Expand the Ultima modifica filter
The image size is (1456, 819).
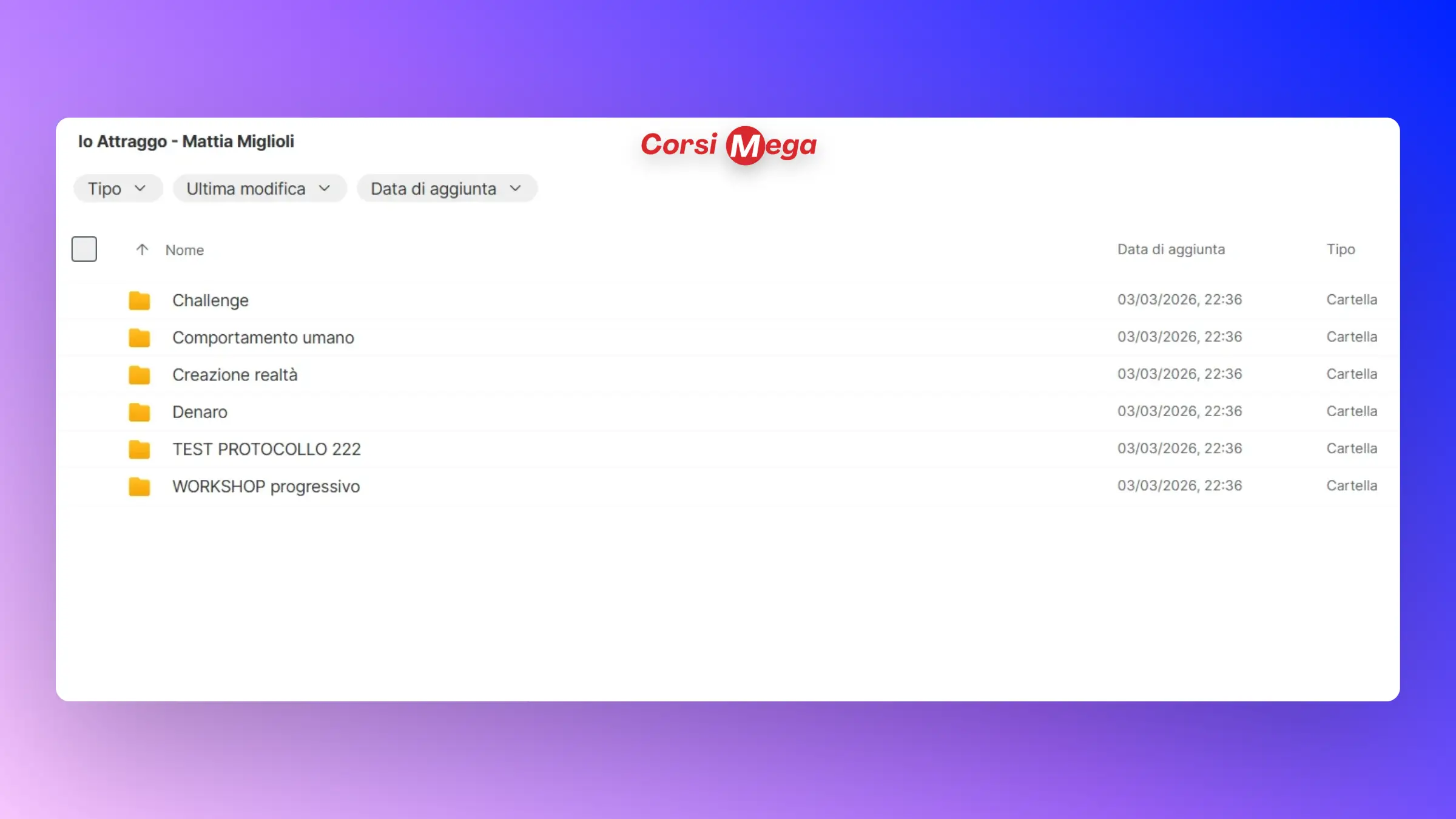point(259,189)
